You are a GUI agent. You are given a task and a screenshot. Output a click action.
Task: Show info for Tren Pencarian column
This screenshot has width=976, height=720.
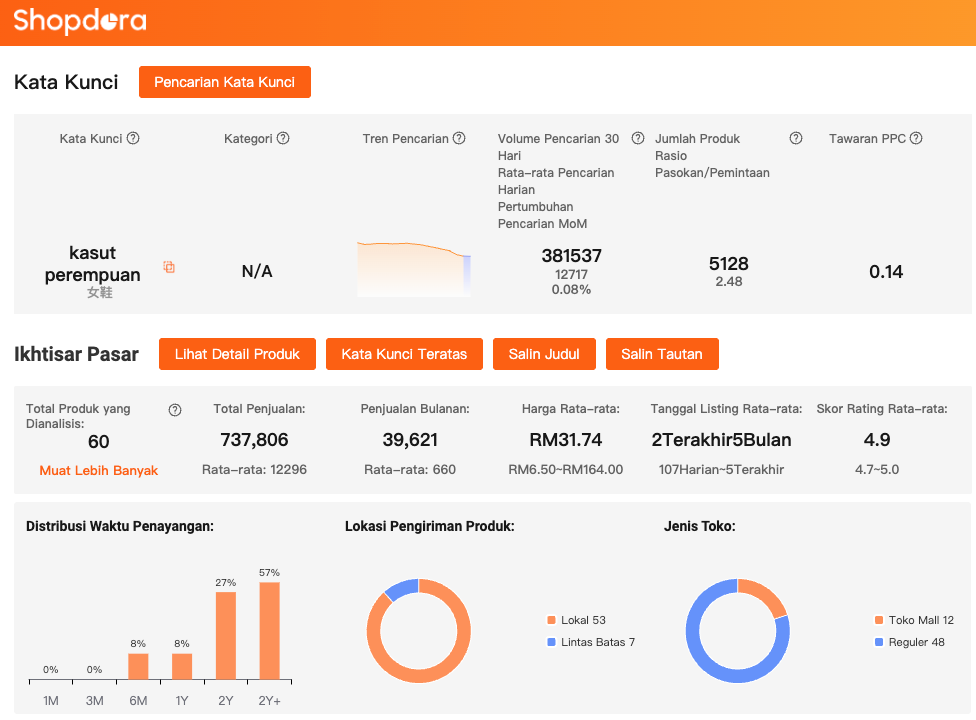[459, 139]
